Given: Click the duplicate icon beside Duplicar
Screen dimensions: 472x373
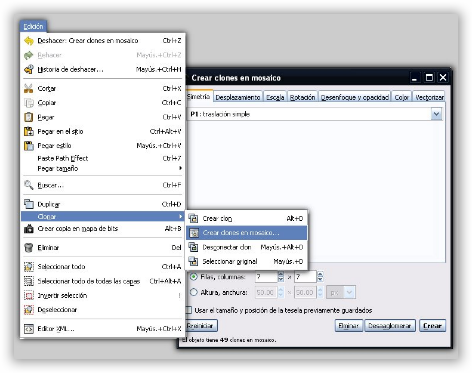Looking at the screenshot, I should [29, 204].
